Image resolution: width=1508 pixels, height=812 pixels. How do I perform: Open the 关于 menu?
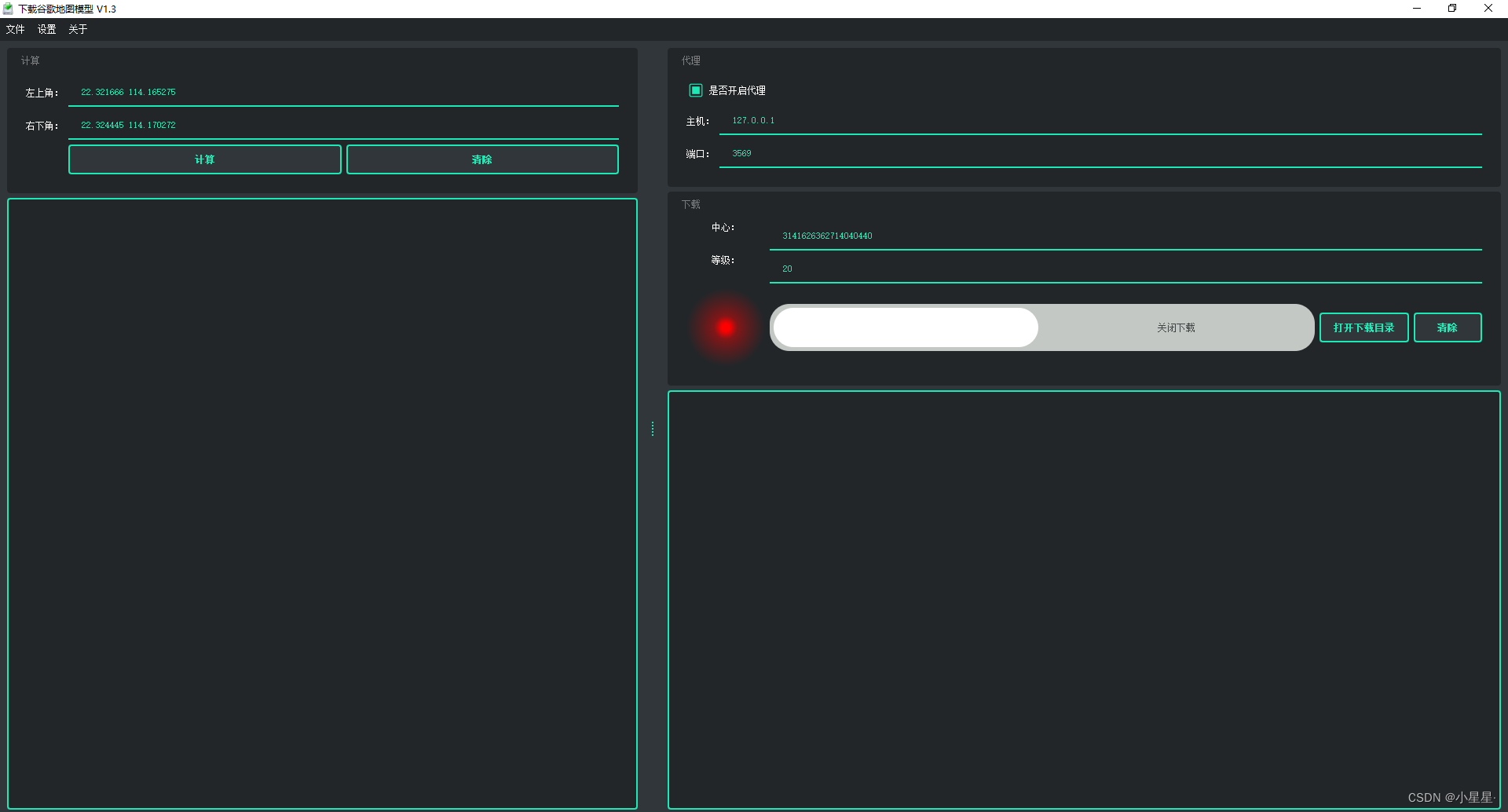click(x=78, y=29)
